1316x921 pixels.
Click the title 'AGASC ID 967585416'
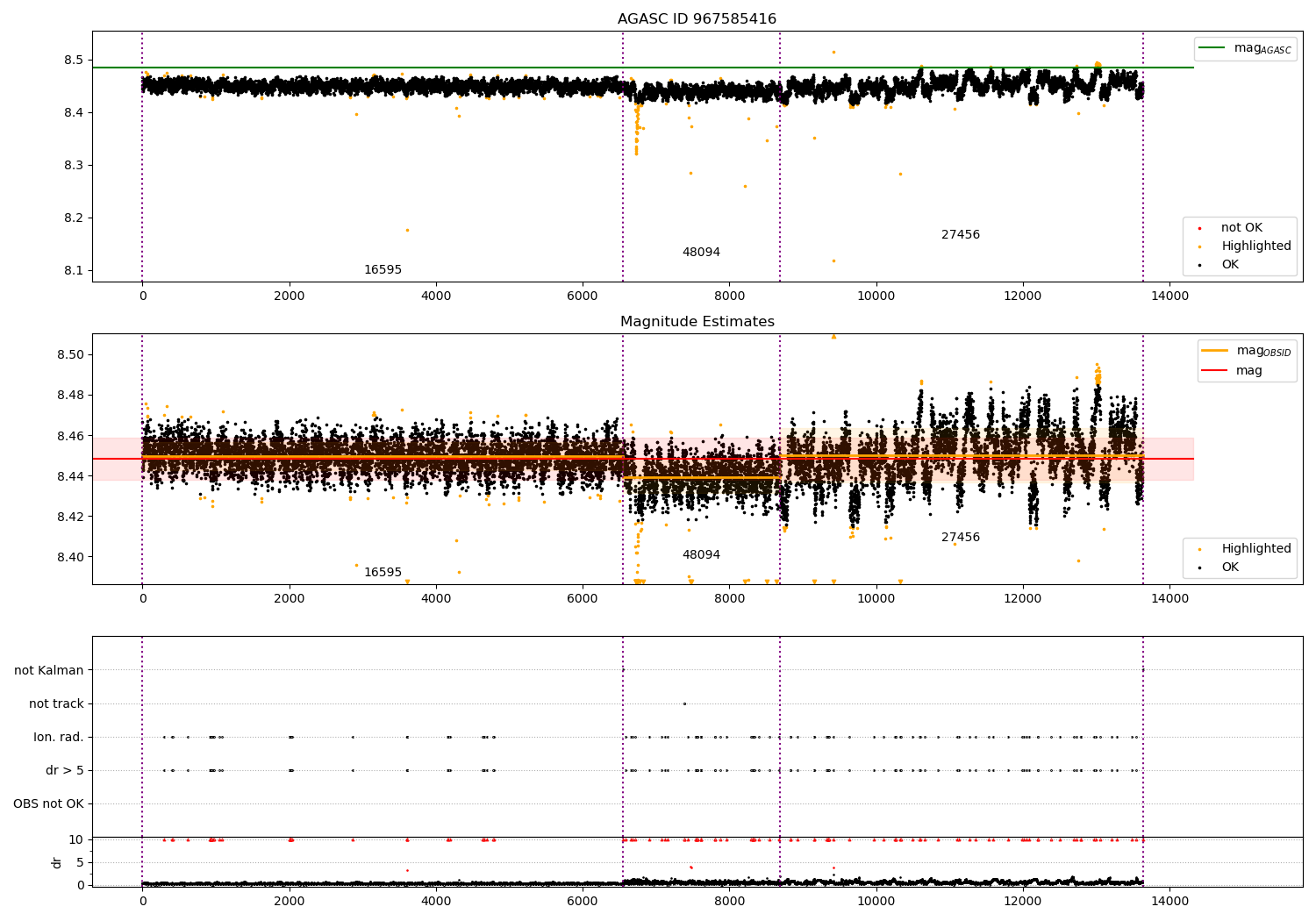(x=697, y=19)
